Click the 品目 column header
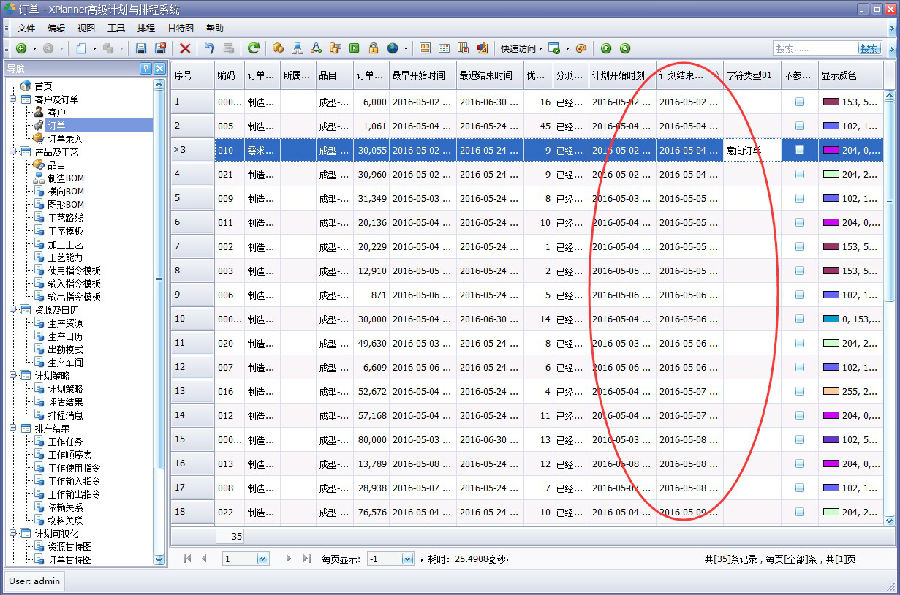Viewport: 900px width, 595px height. (x=334, y=75)
